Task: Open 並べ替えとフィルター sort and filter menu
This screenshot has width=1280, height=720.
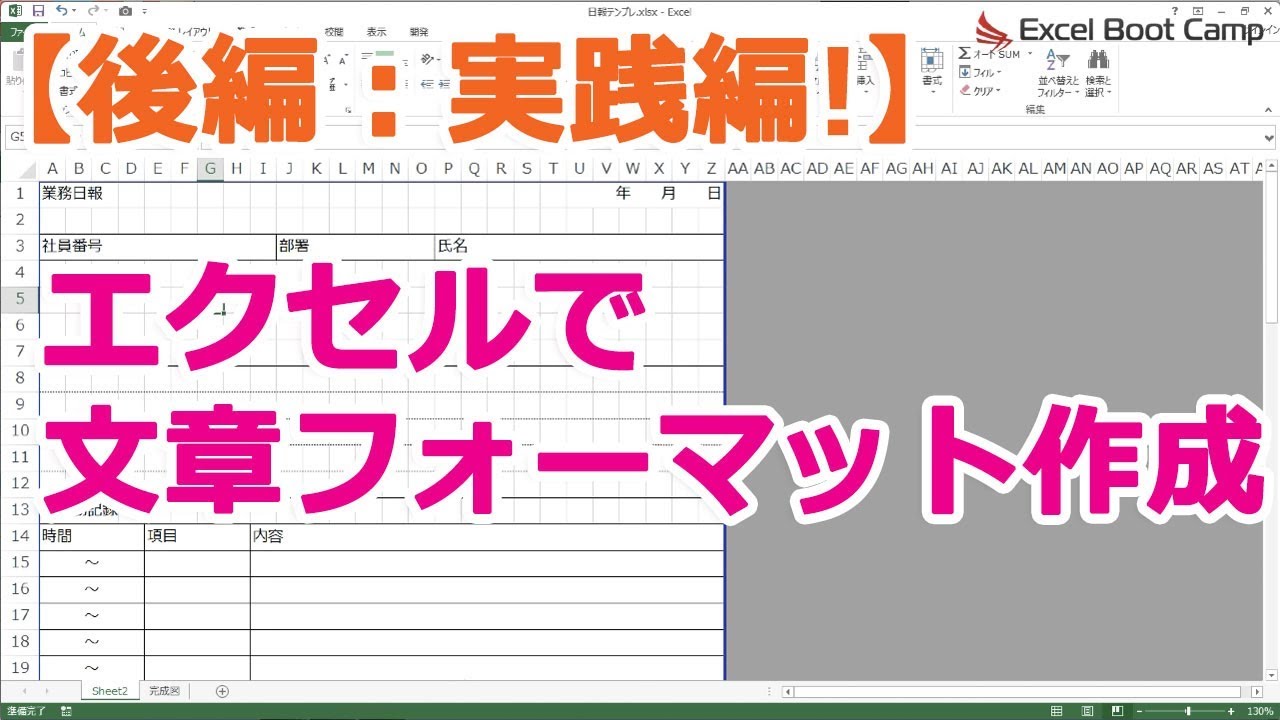Action: click(x=1058, y=73)
